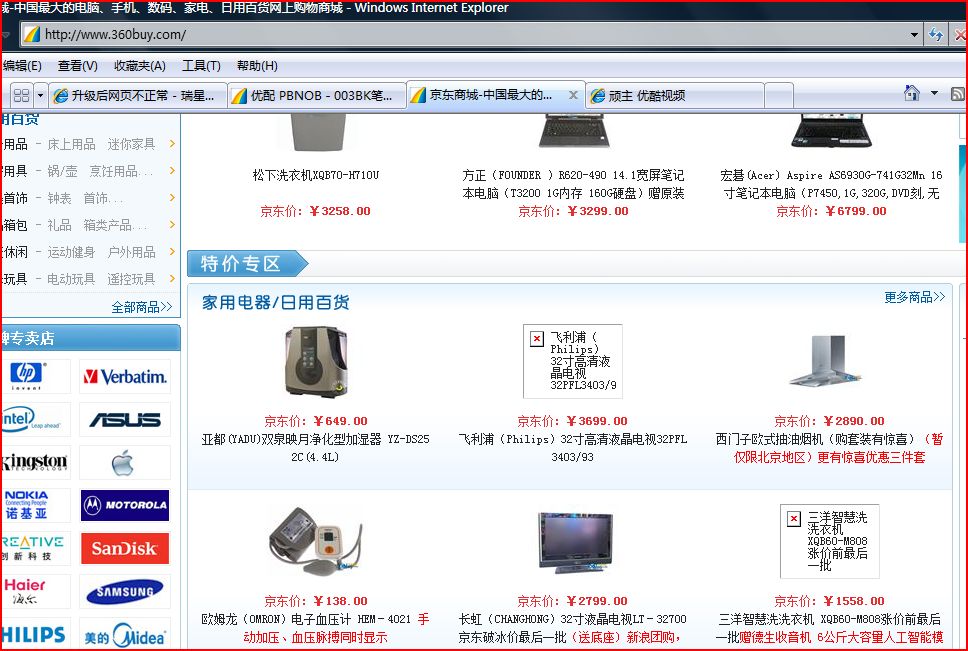Open the tab list dropdown arrow
The height and width of the screenshot is (651, 968).
pyautogui.click(x=41, y=95)
